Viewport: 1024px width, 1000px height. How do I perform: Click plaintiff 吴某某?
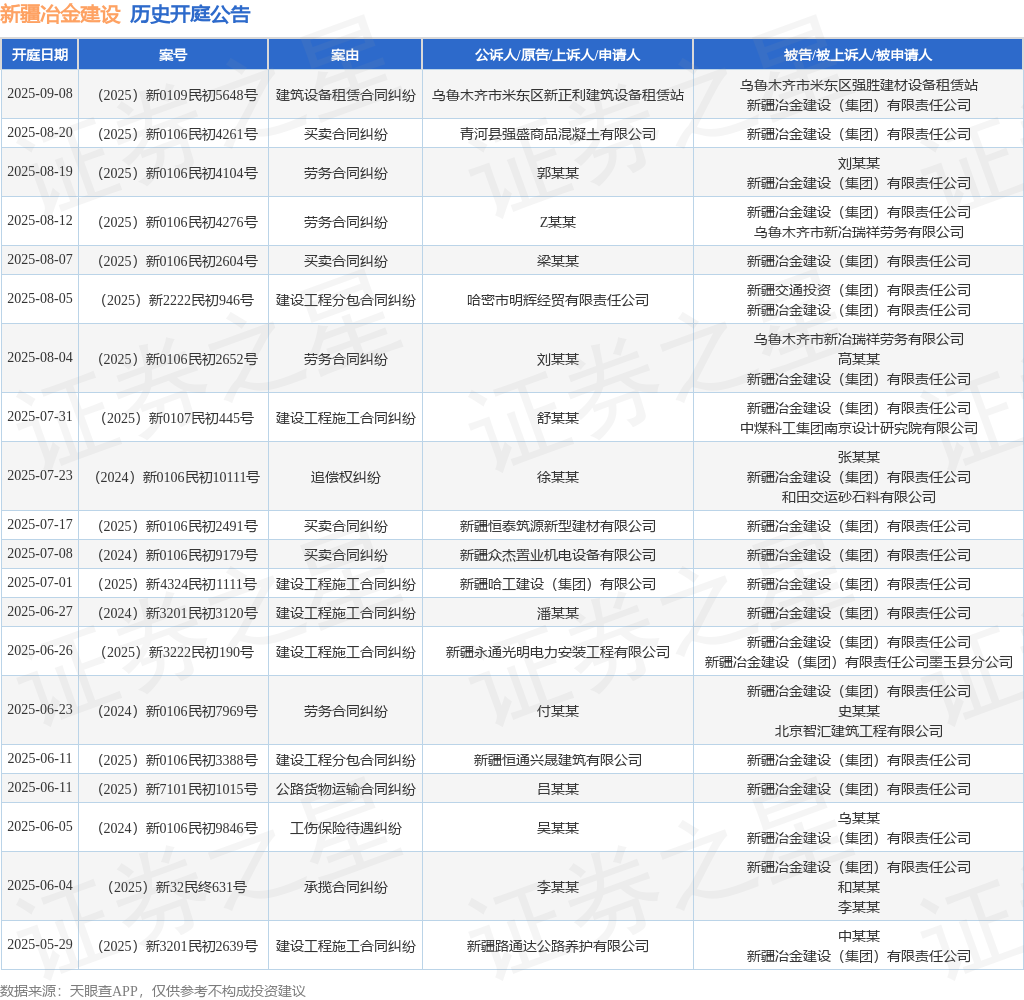[558, 828]
